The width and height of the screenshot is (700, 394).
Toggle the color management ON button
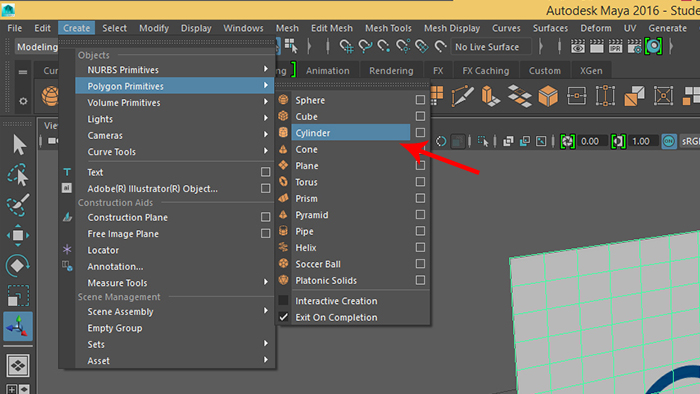[x=669, y=141]
